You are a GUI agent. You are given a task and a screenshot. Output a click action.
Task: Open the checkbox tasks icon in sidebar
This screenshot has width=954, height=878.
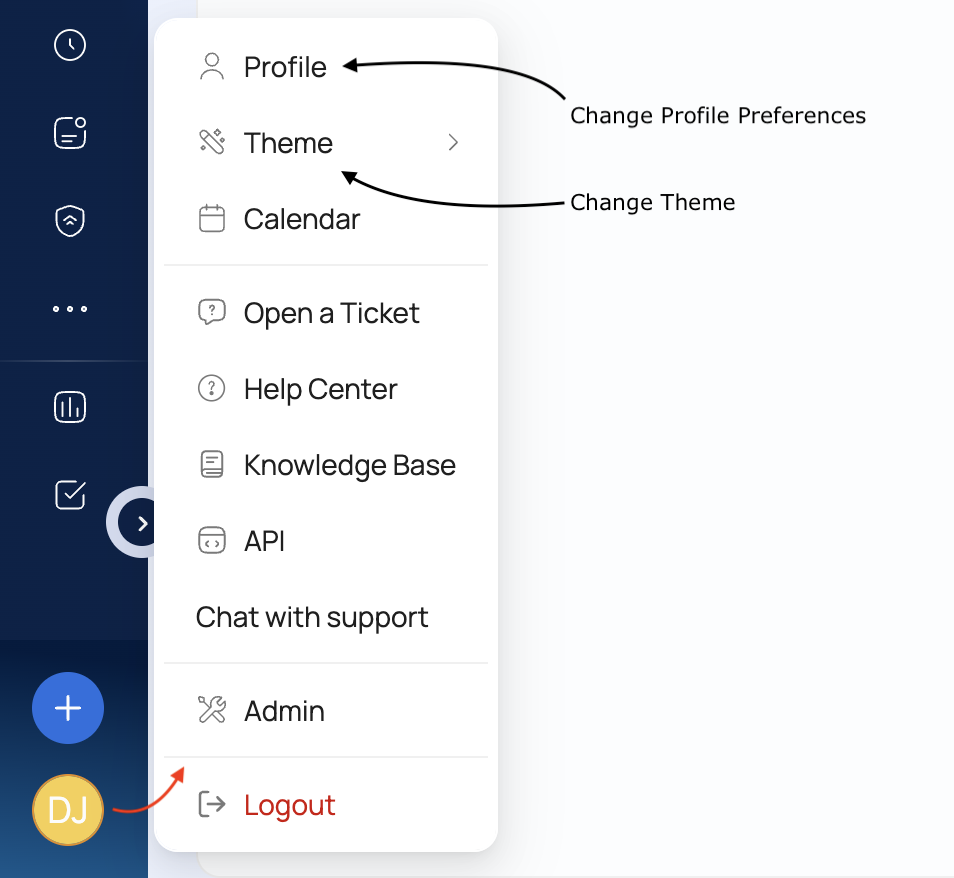[70, 494]
